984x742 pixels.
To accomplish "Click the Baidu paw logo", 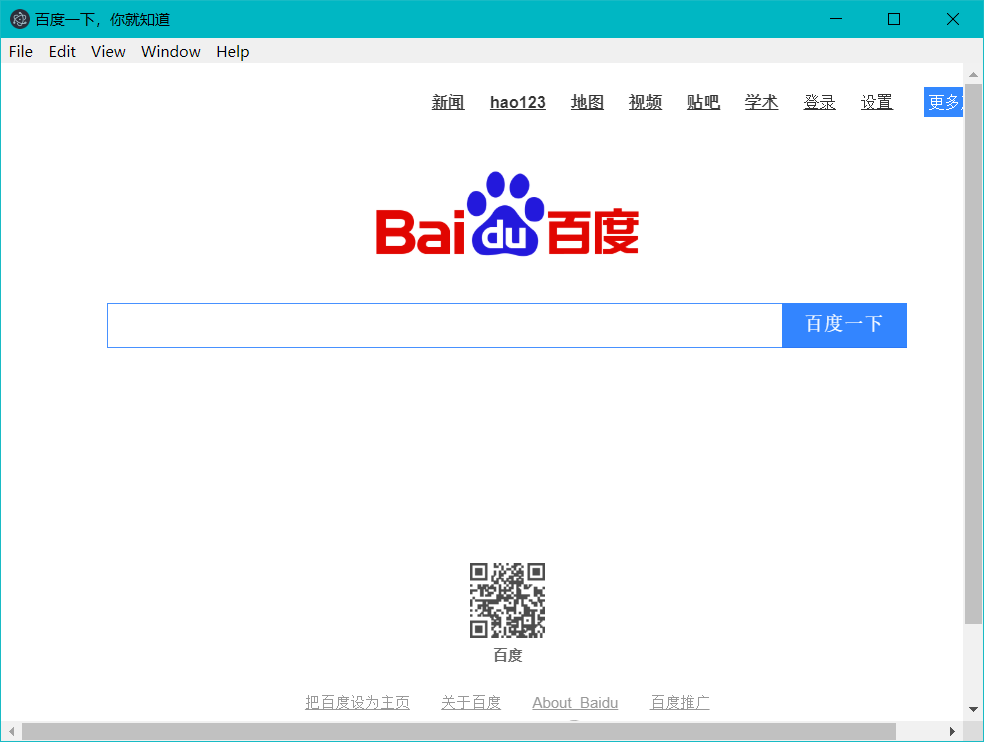I will click(507, 214).
